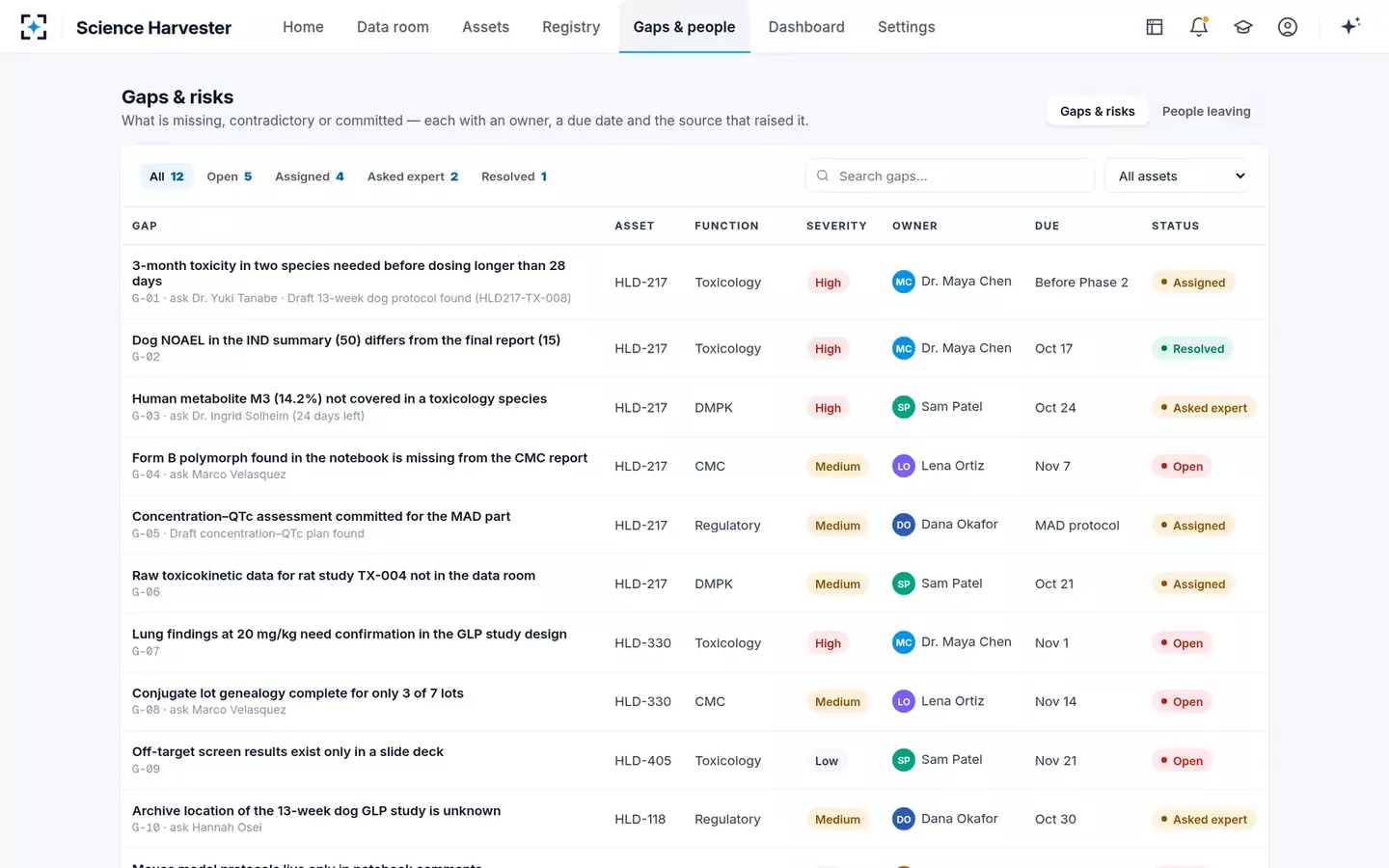1389x868 pixels.
Task: Open the Human metabolite M3 gap
Action: pyautogui.click(x=340, y=399)
